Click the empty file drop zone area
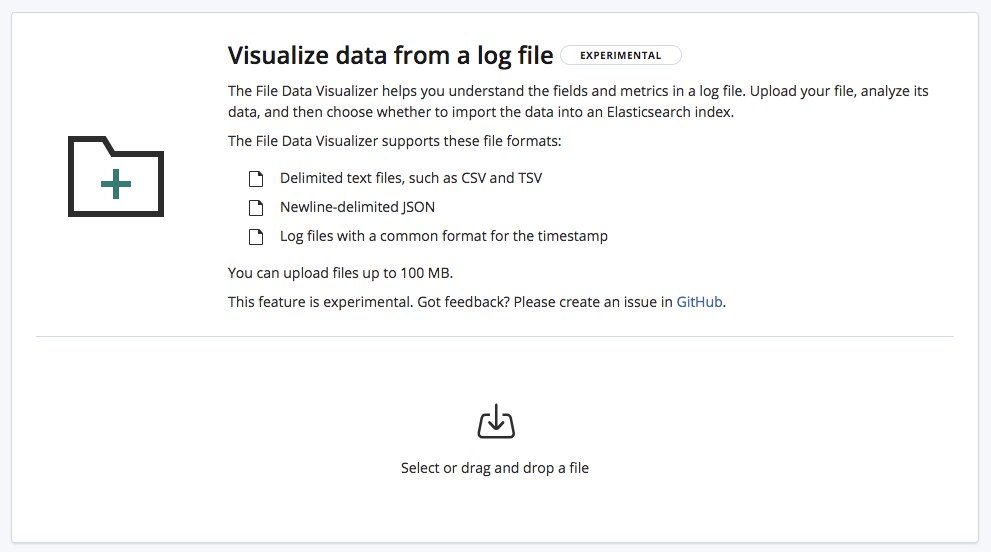Image resolution: width=991 pixels, height=552 pixels. point(495,439)
